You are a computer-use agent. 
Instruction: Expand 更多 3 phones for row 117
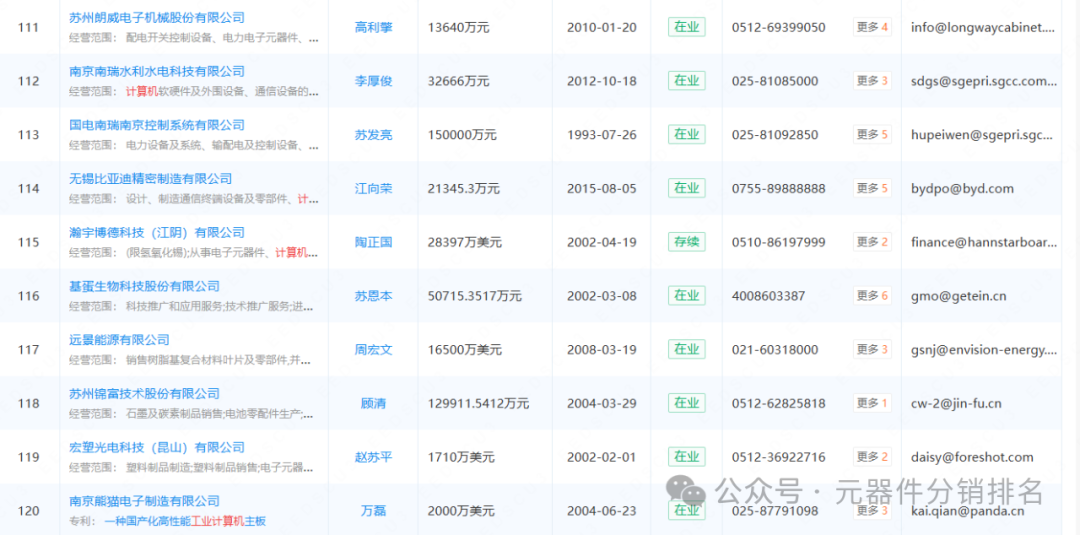point(872,350)
